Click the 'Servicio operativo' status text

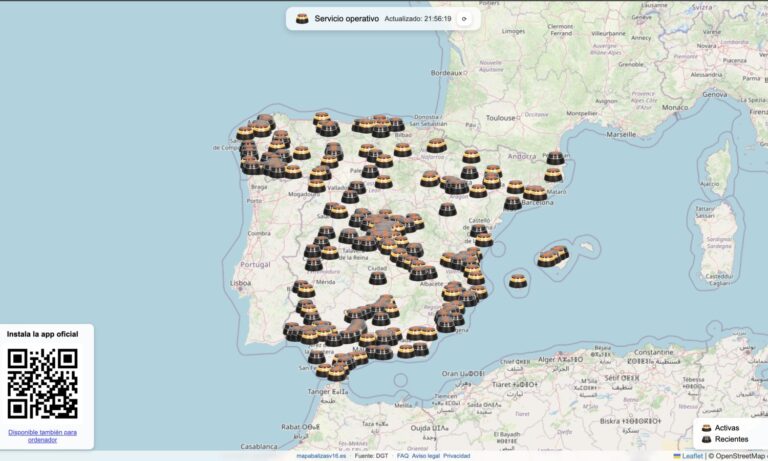coord(346,19)
